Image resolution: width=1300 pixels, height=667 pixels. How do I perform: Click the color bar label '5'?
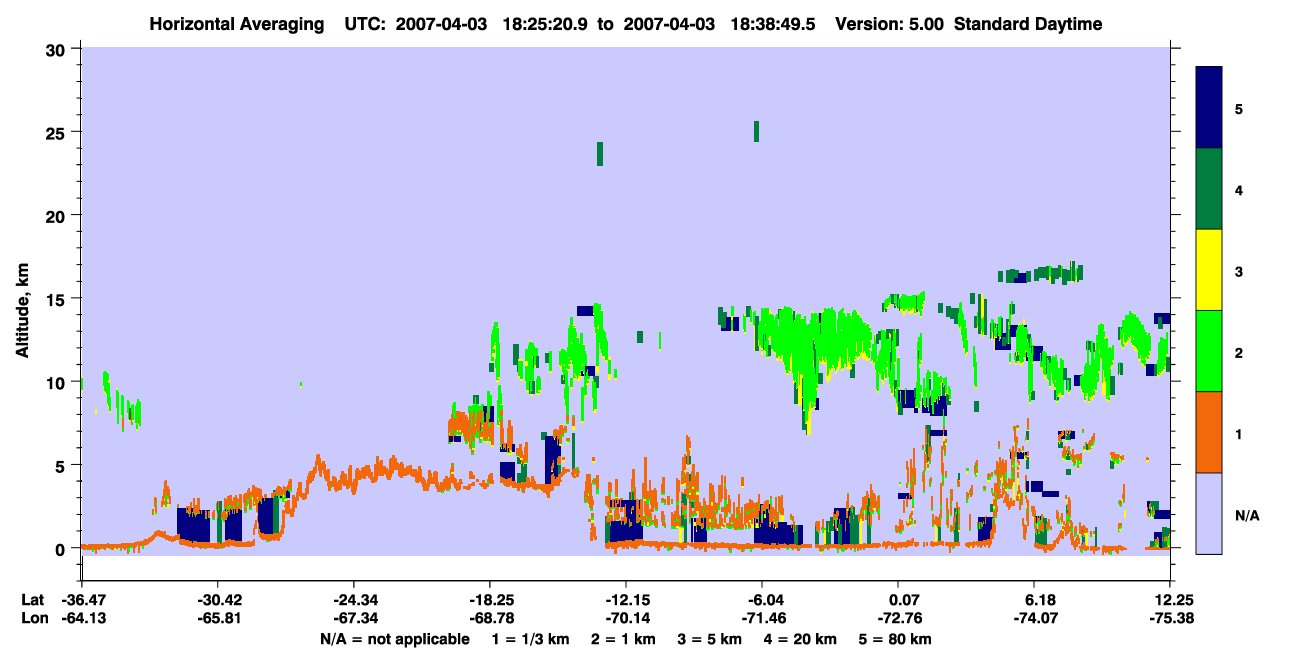(1239, 108)
